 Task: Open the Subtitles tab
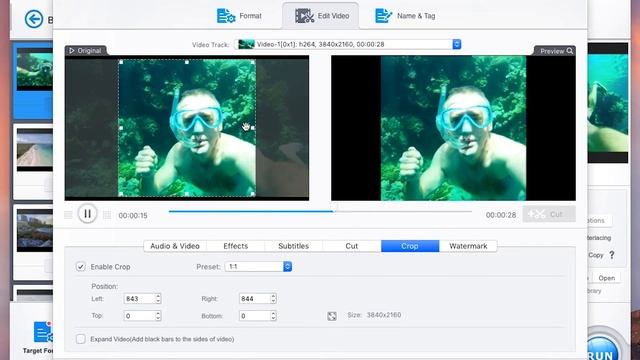point(293,246)
